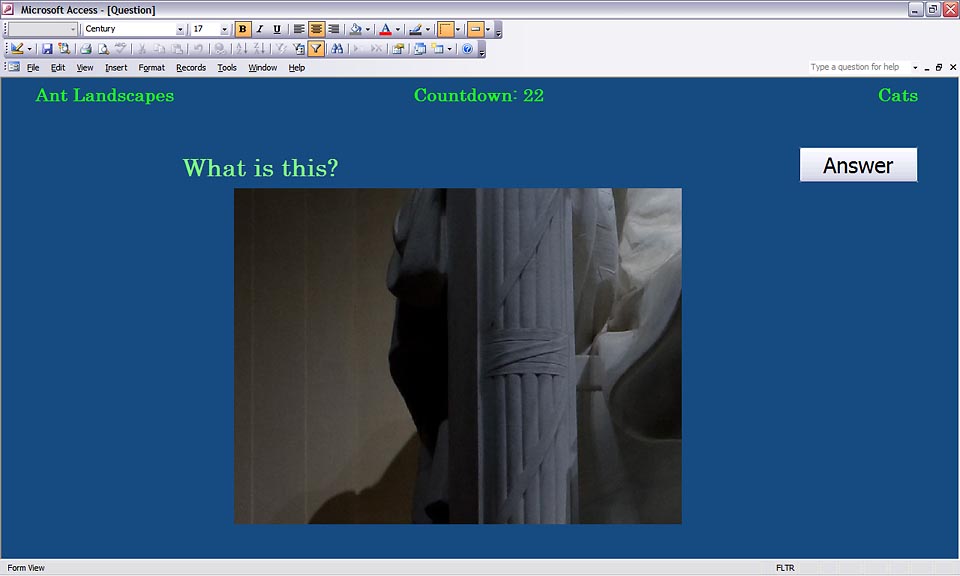
Task: Open the font size 17 dropdown
Action: coord(224,29)
